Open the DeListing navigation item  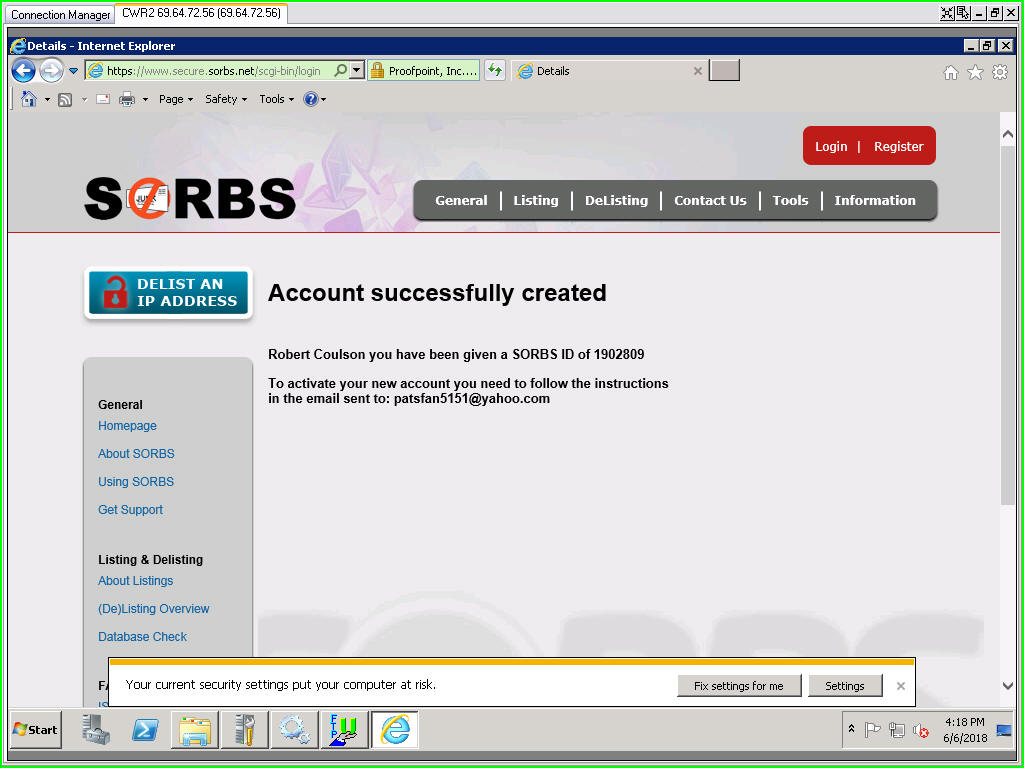[x=616, y=200]
